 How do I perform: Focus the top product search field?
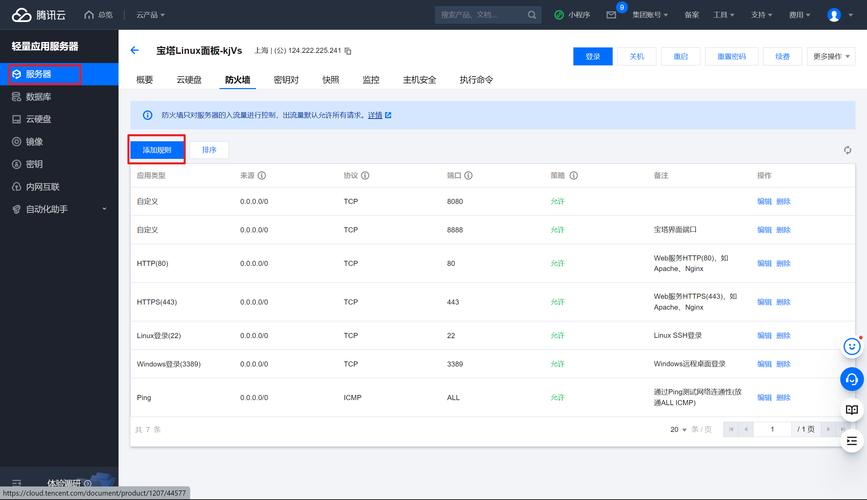[480, 15]
